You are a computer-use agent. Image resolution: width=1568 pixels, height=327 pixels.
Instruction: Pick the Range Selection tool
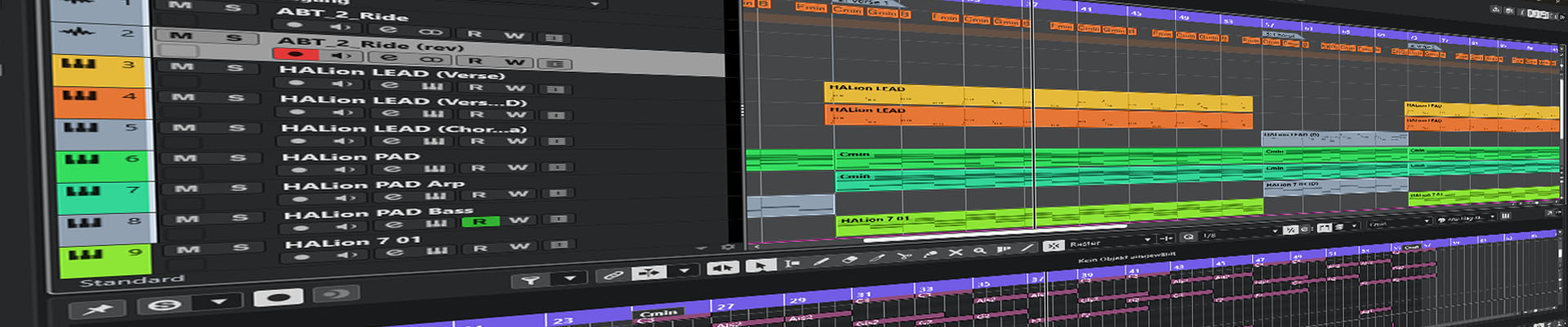(791, 263)
